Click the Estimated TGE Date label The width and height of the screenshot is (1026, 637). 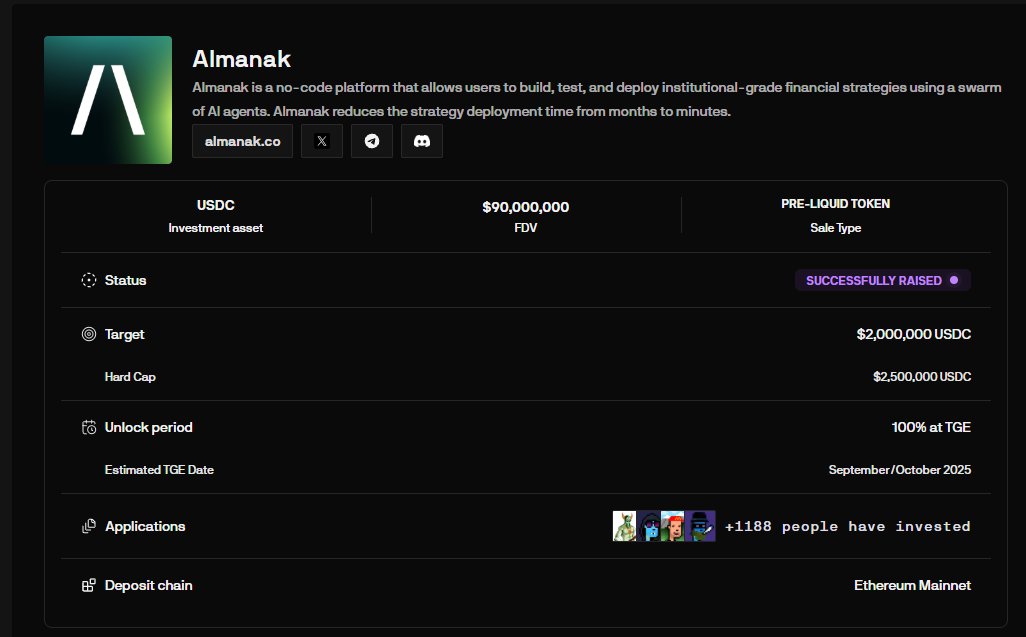(159, 470)
